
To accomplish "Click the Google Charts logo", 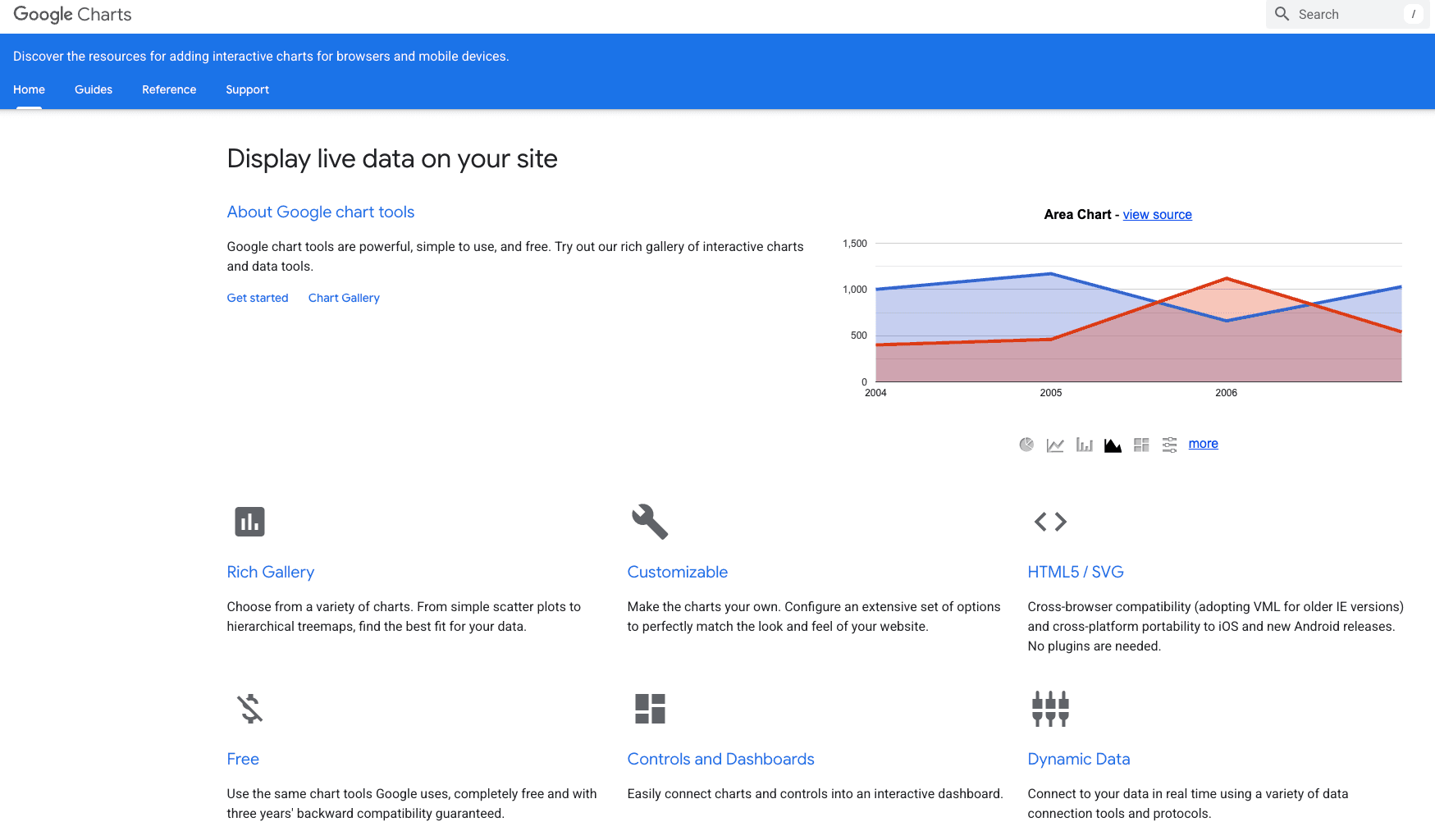I will (72, 15).
